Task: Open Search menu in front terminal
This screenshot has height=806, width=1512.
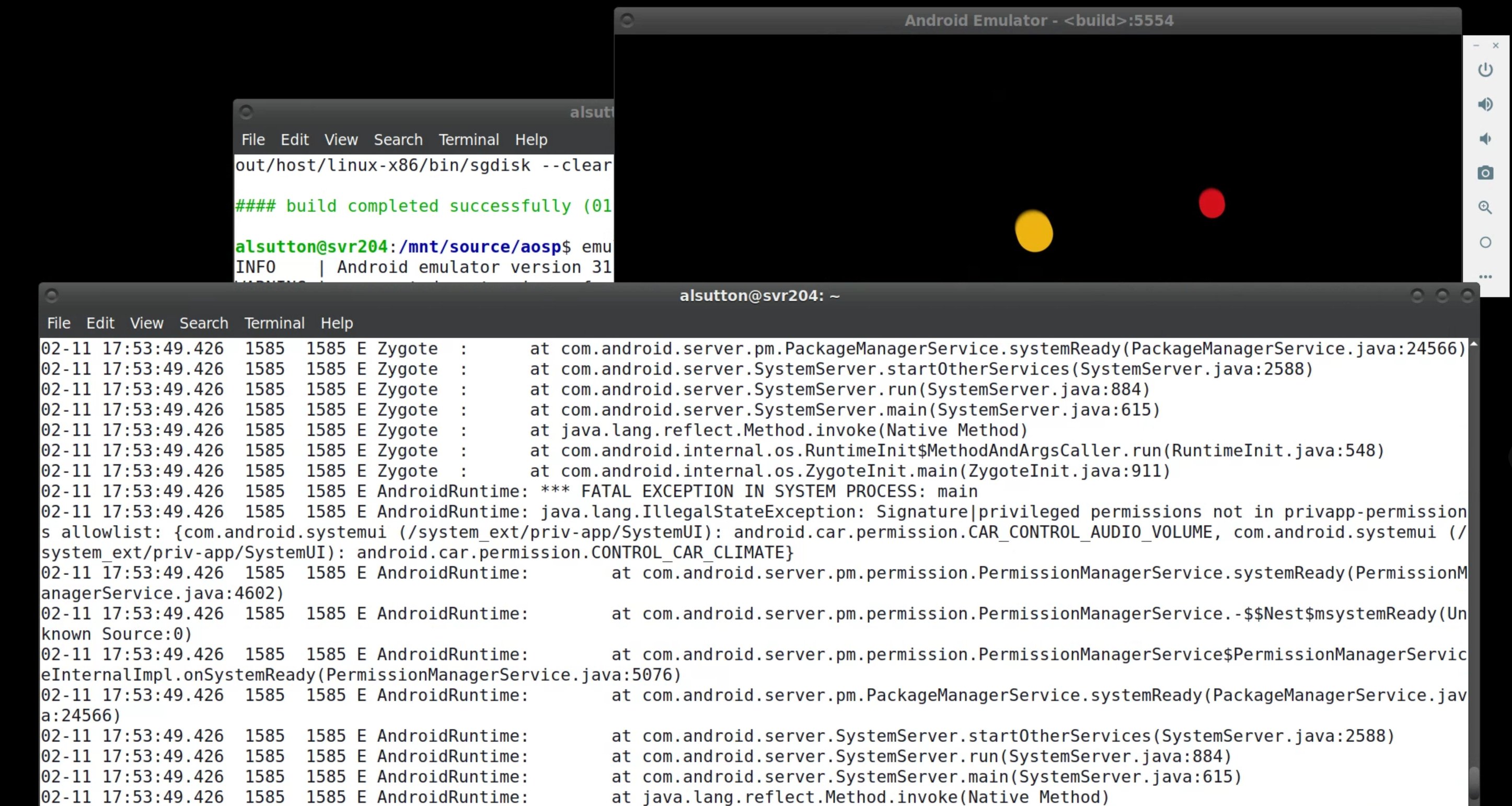Action: click(204, 323)
